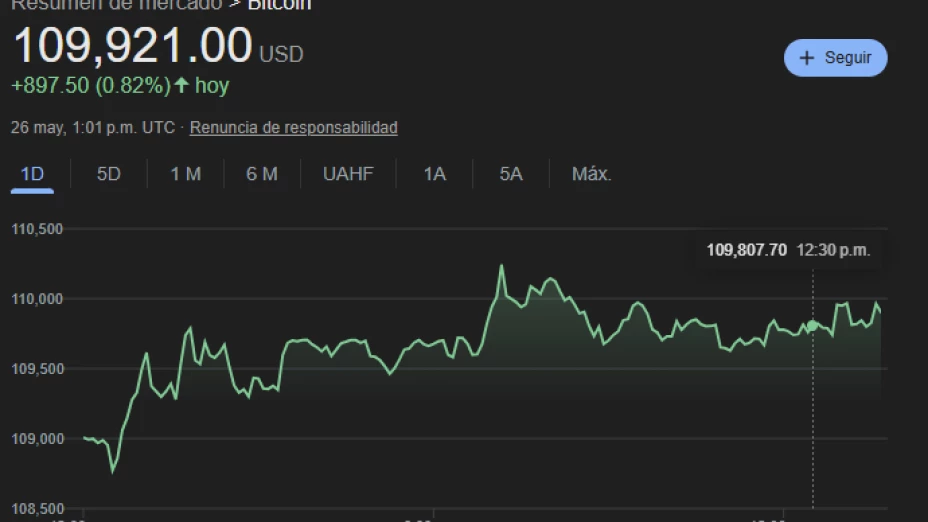
Task: Click the 108,500 axis label
Action: [x=37, y=508]
